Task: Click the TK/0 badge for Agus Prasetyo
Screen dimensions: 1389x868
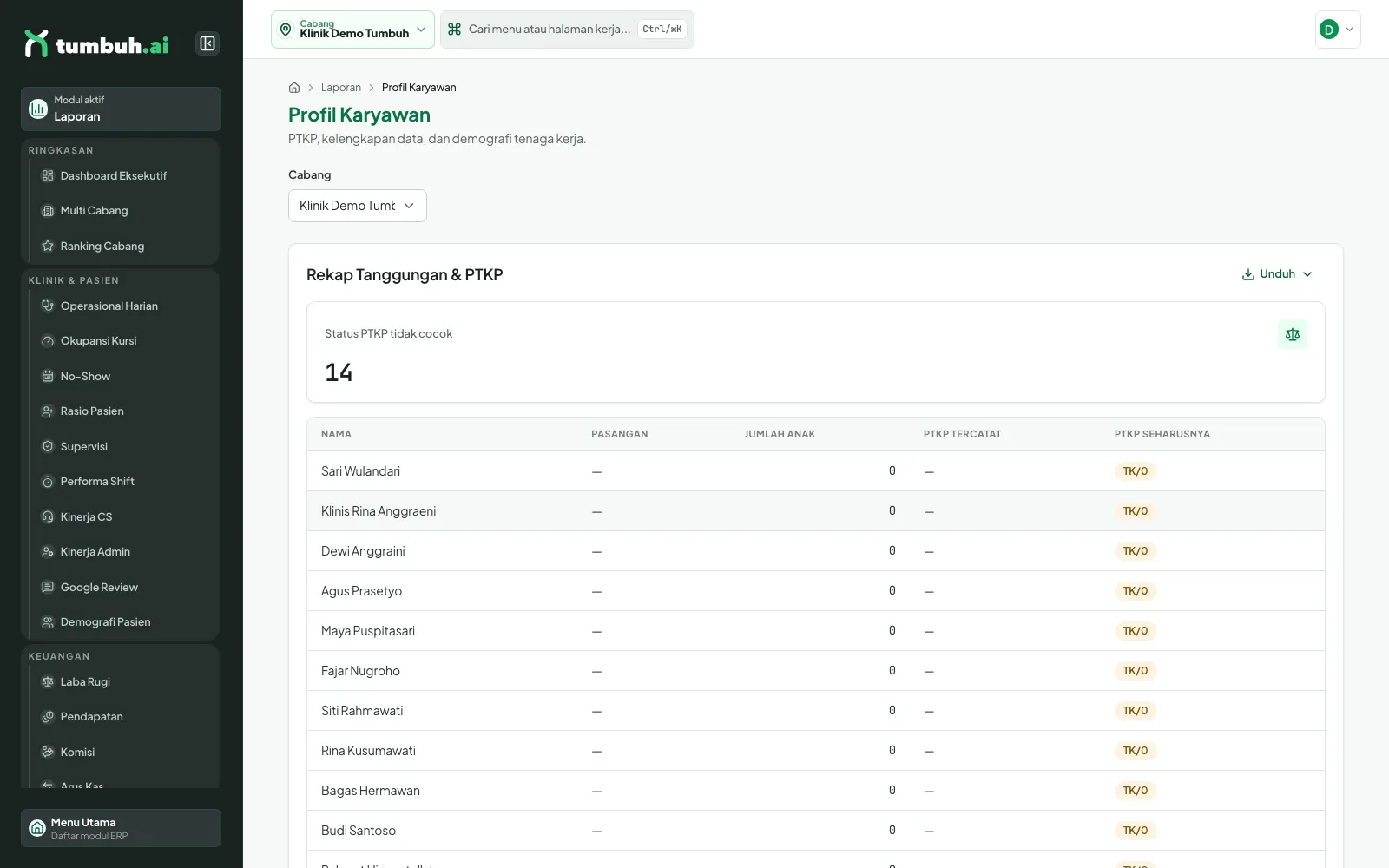Action: tap(1136, 591)
